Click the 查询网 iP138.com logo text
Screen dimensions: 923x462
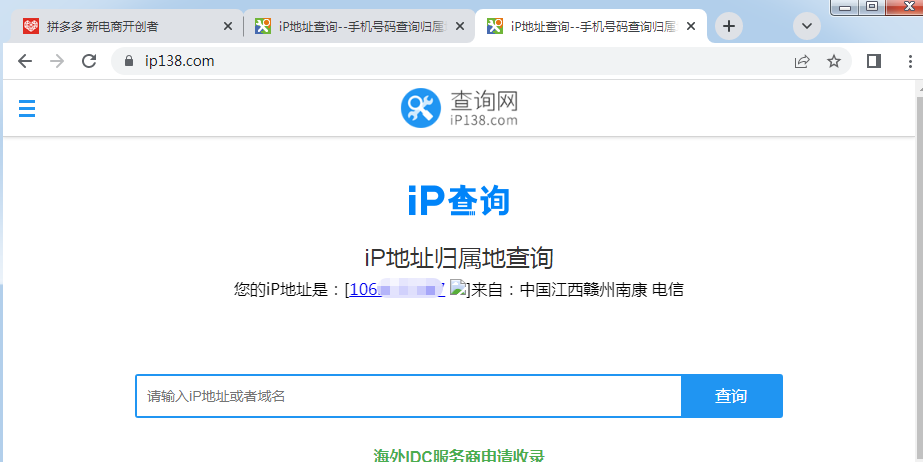coord(484,108)
